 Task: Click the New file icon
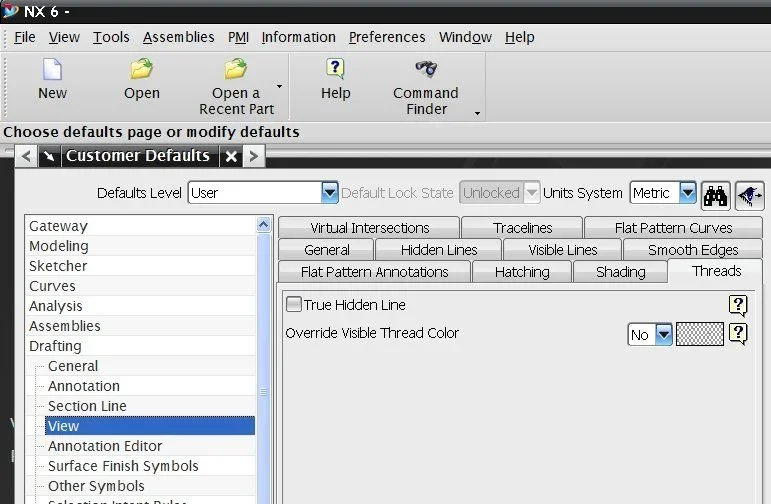click(x=53, y=69)
